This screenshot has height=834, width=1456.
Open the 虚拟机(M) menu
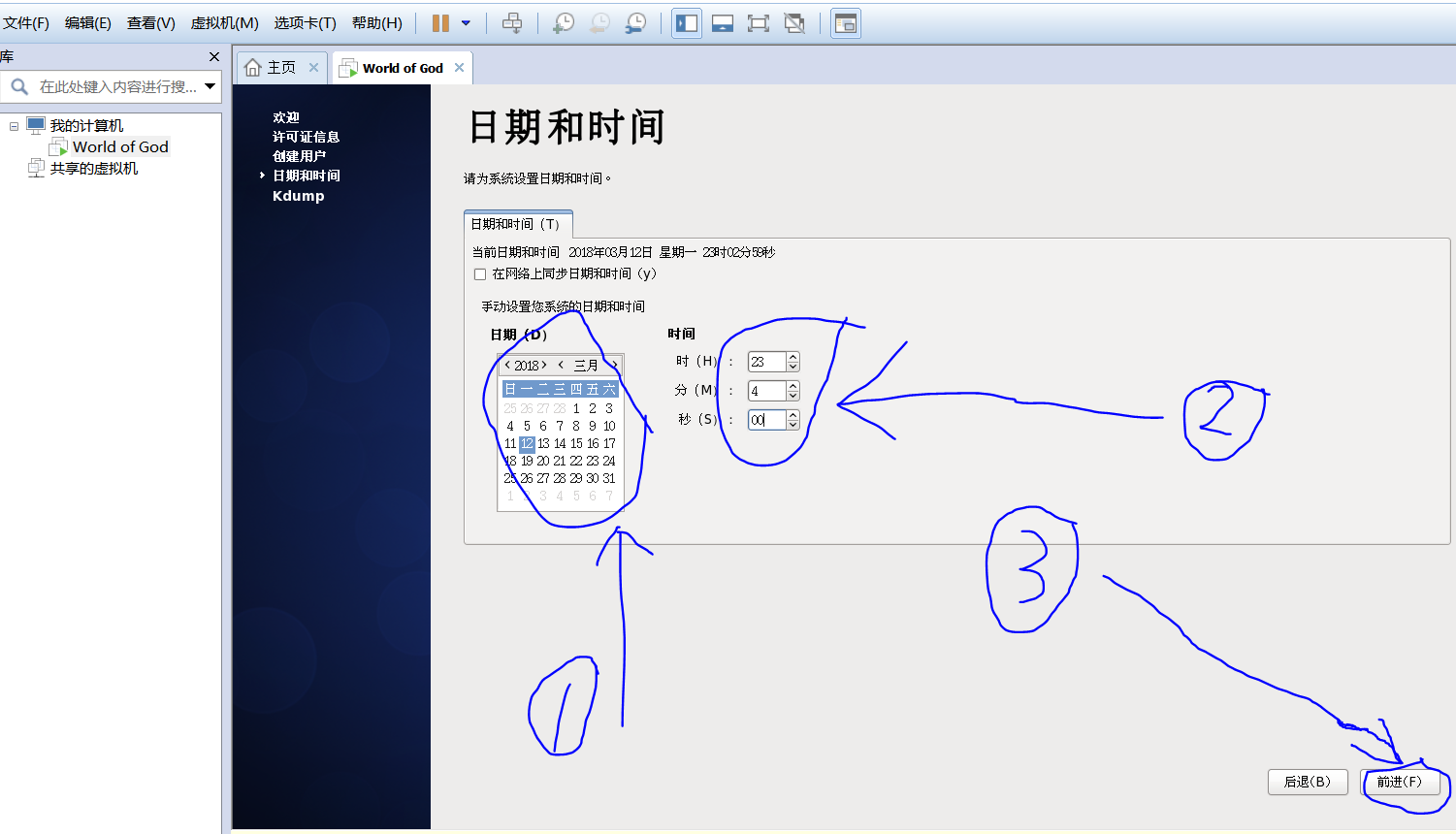[x=224, y=23]
